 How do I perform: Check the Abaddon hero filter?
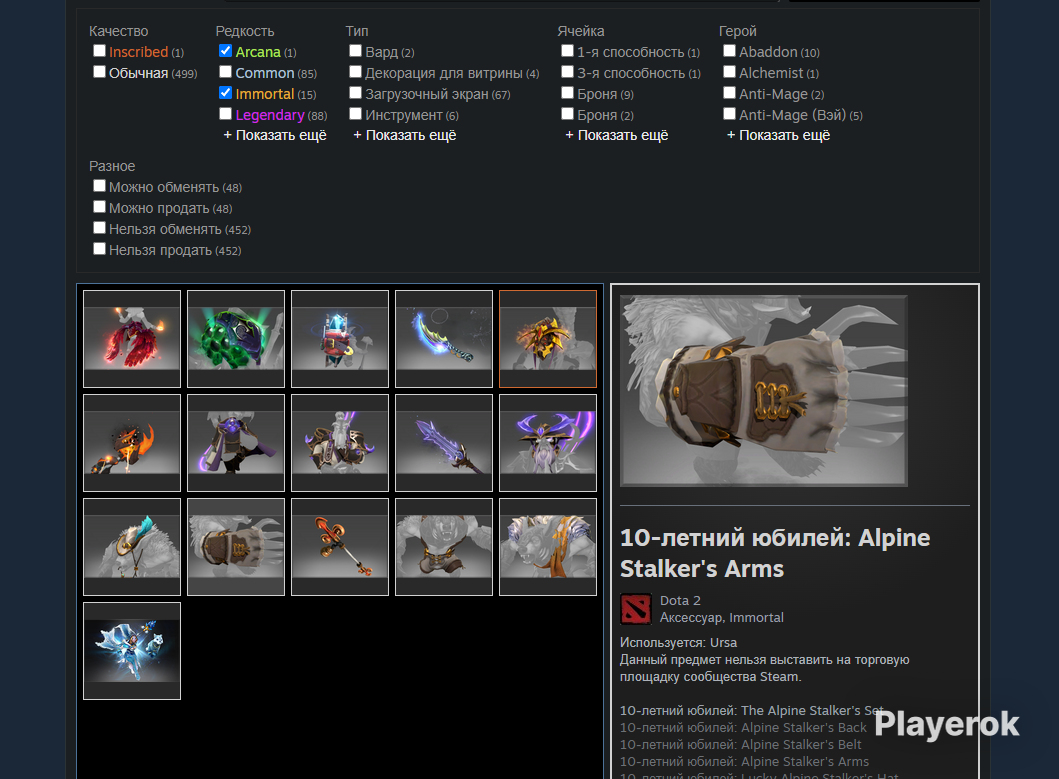point(729,51)
